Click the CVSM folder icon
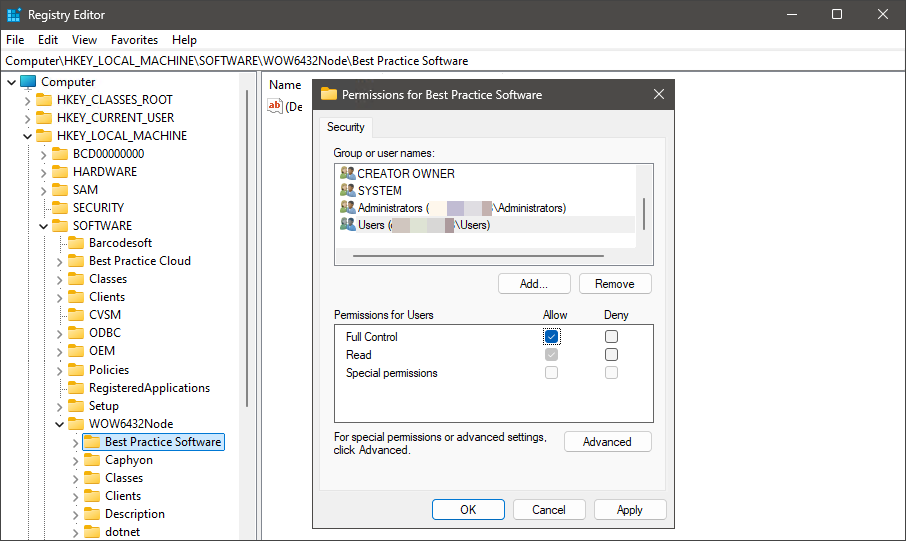This screenshot has width=906, height=541. pyautogui.click(x=76, y=314)
